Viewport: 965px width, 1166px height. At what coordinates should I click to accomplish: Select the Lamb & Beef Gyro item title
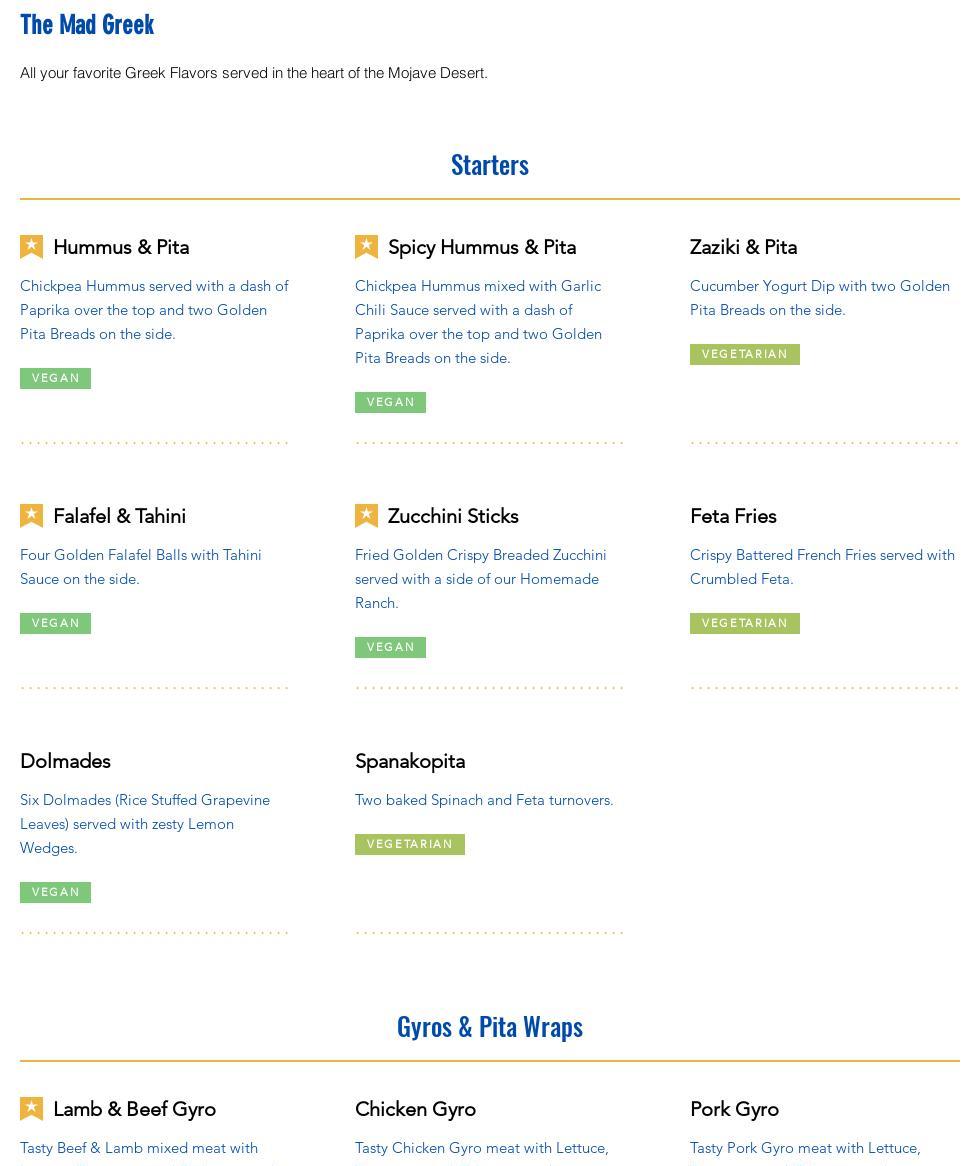point(135,1109)
